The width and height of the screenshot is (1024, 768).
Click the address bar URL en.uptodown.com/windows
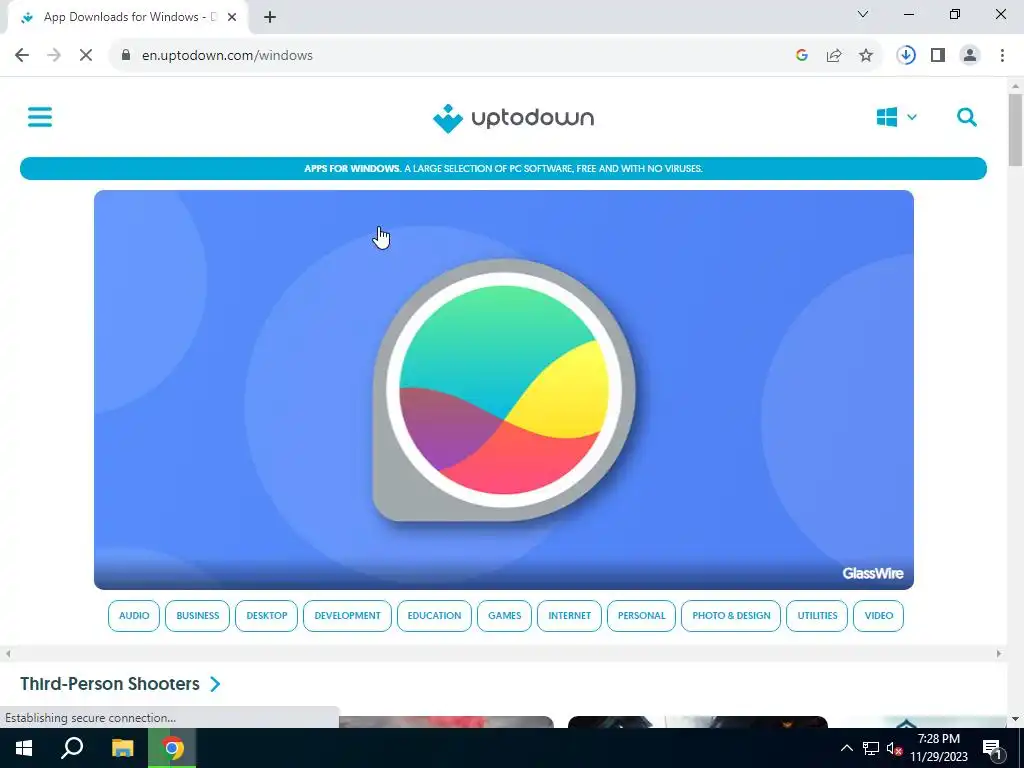click(227, 56)
